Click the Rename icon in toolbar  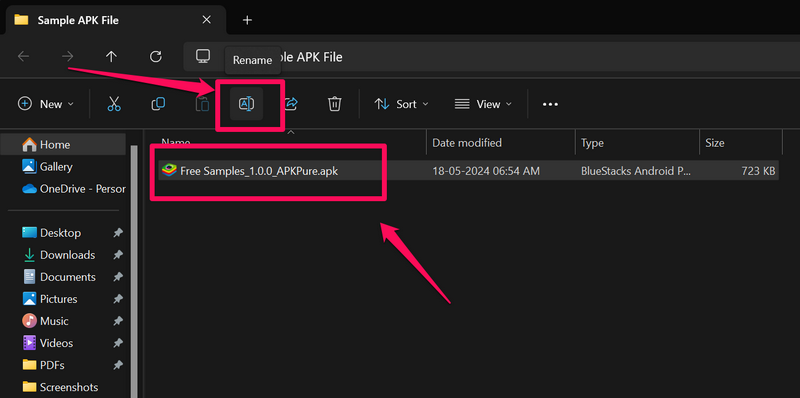click(246, 104)
